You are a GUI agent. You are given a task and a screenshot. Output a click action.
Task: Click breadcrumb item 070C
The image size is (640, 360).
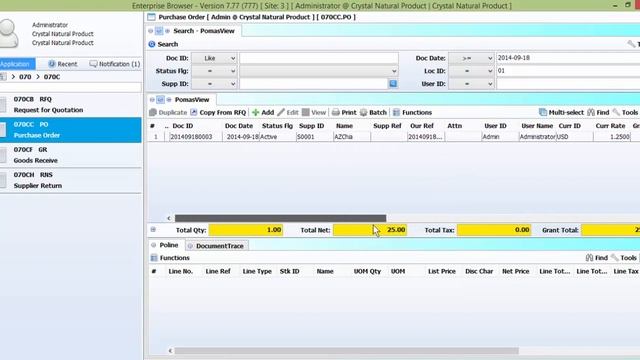pyautogui.click(x=52, y=77)
